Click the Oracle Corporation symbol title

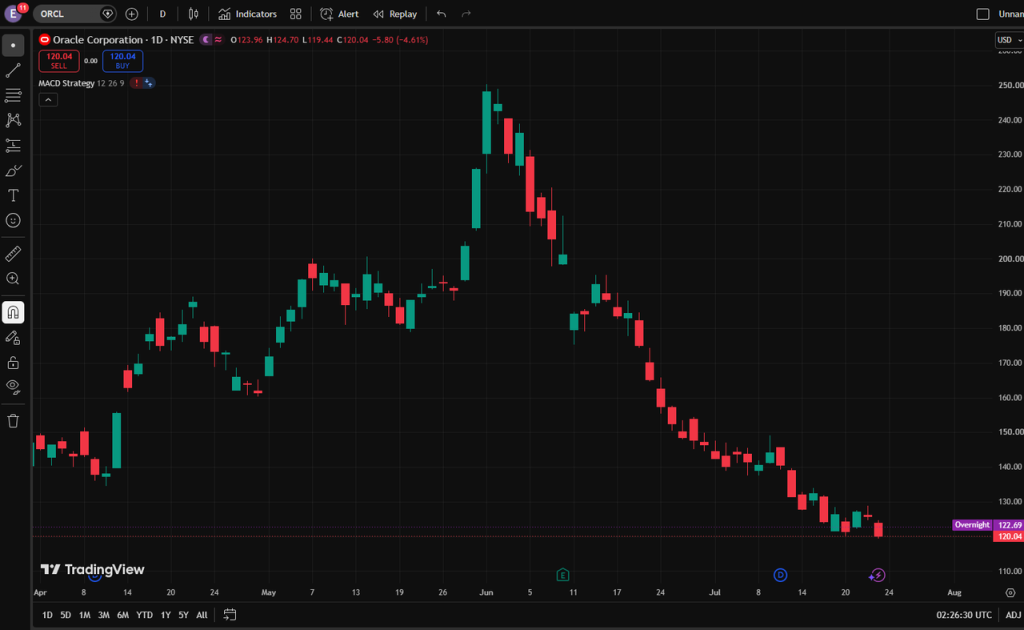[x=97, y=40]
